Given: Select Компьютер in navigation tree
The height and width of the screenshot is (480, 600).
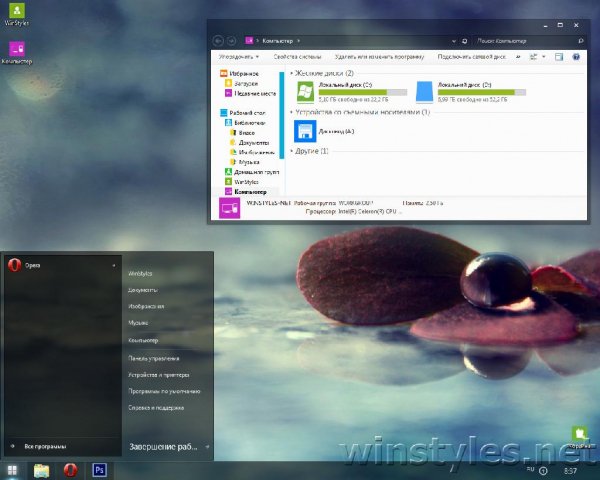Looking at the screenshot, I should (246, 192).
